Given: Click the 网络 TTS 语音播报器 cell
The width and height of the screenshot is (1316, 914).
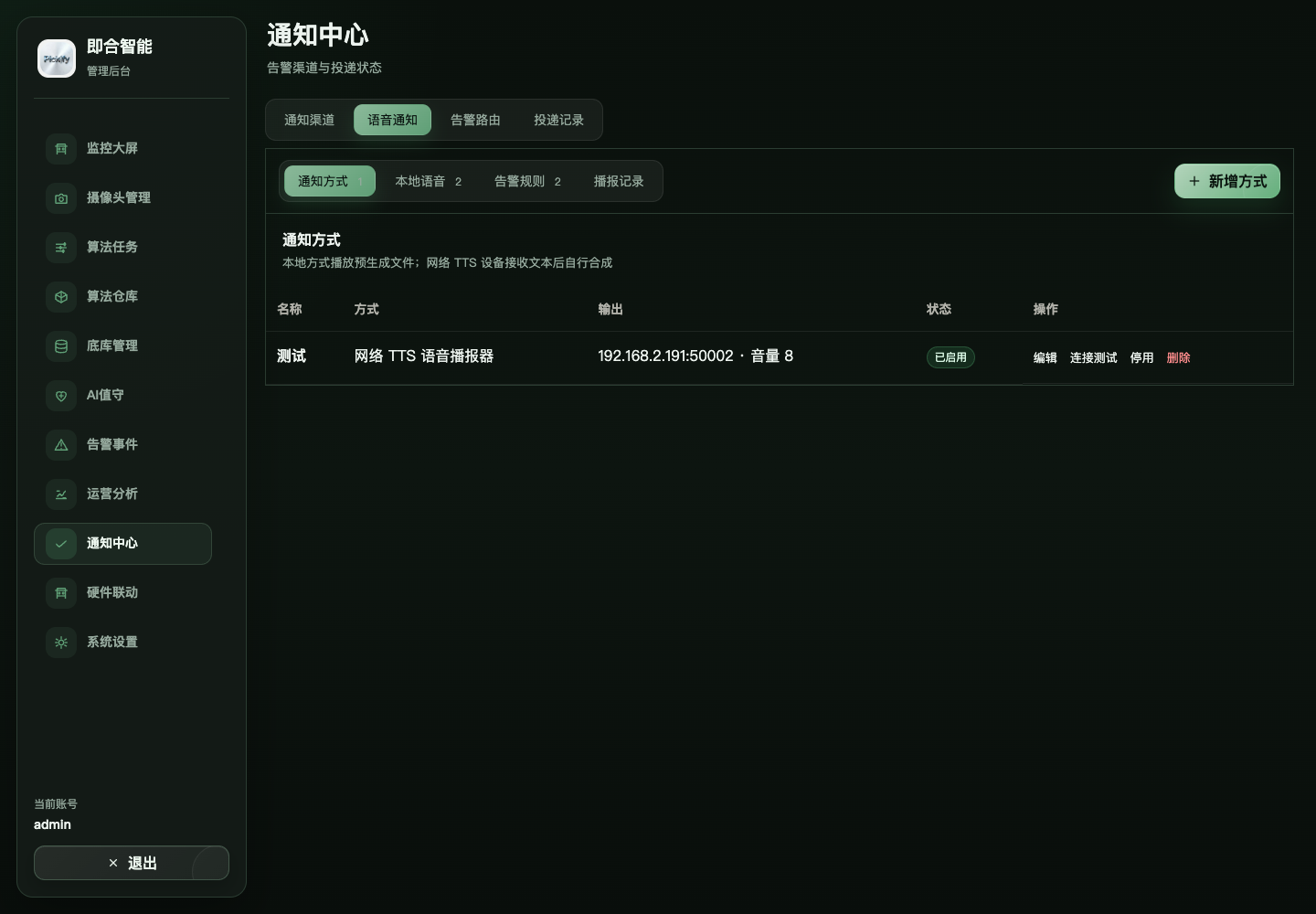Looking at the screenshot, I should pyautogui.click(x=424, y=356).
